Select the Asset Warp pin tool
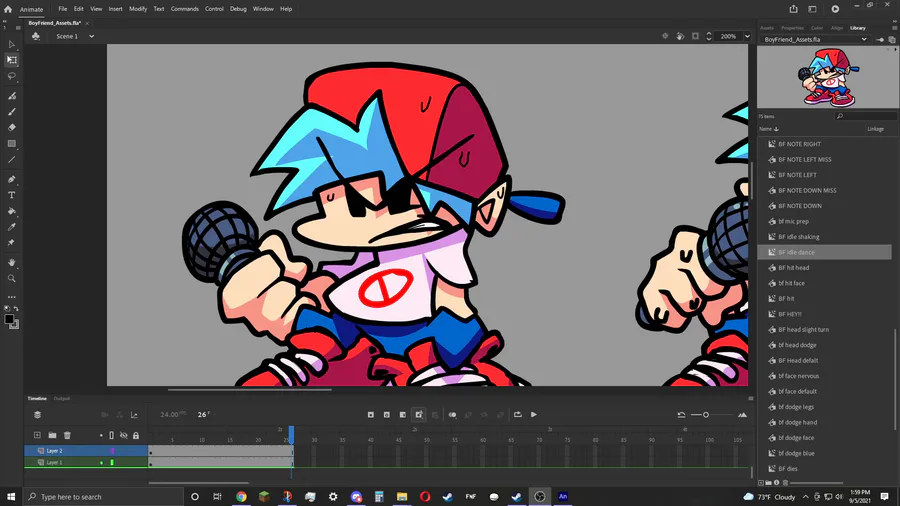Screen dimensions: 900x506 coord(11,243)
